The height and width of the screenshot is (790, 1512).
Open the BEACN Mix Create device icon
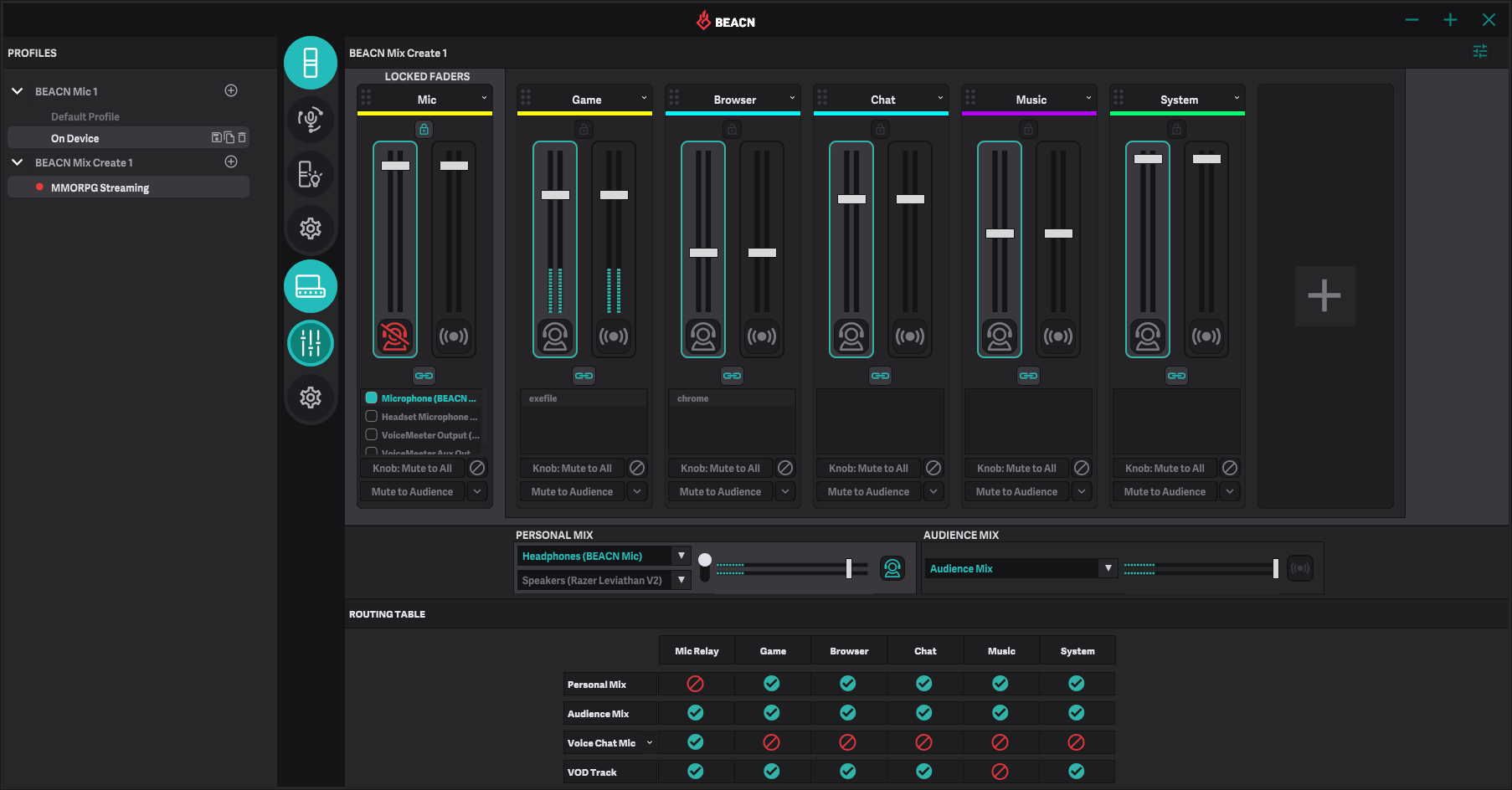click(311, 286)
